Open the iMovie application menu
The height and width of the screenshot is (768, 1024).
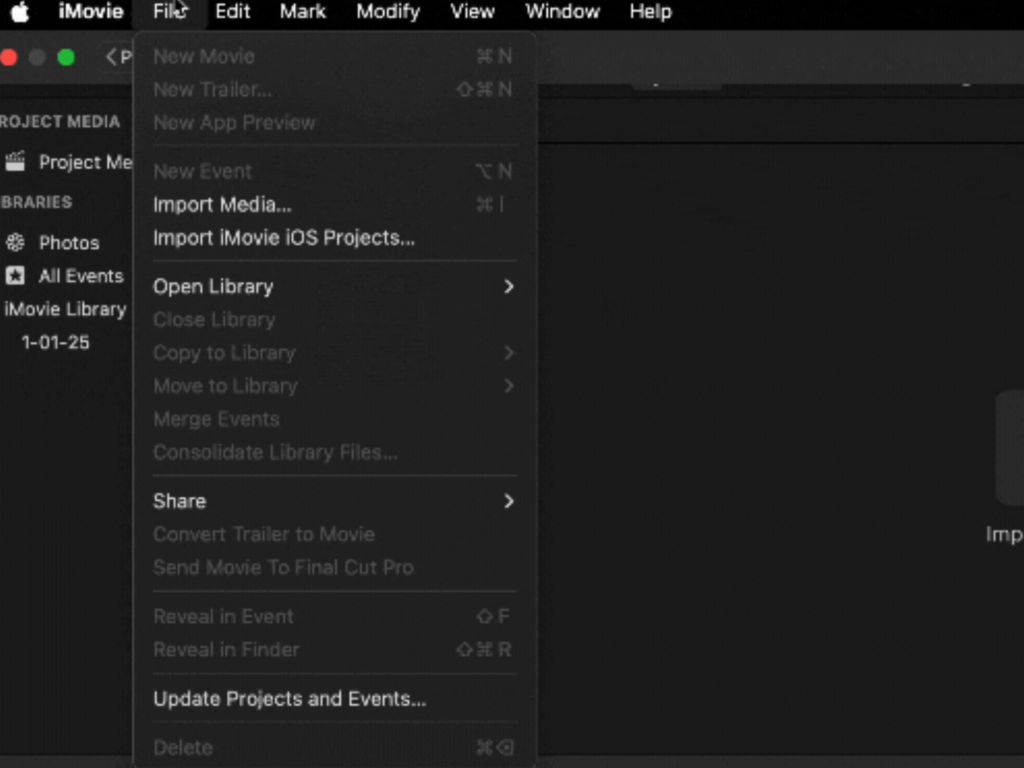point(91,12)
